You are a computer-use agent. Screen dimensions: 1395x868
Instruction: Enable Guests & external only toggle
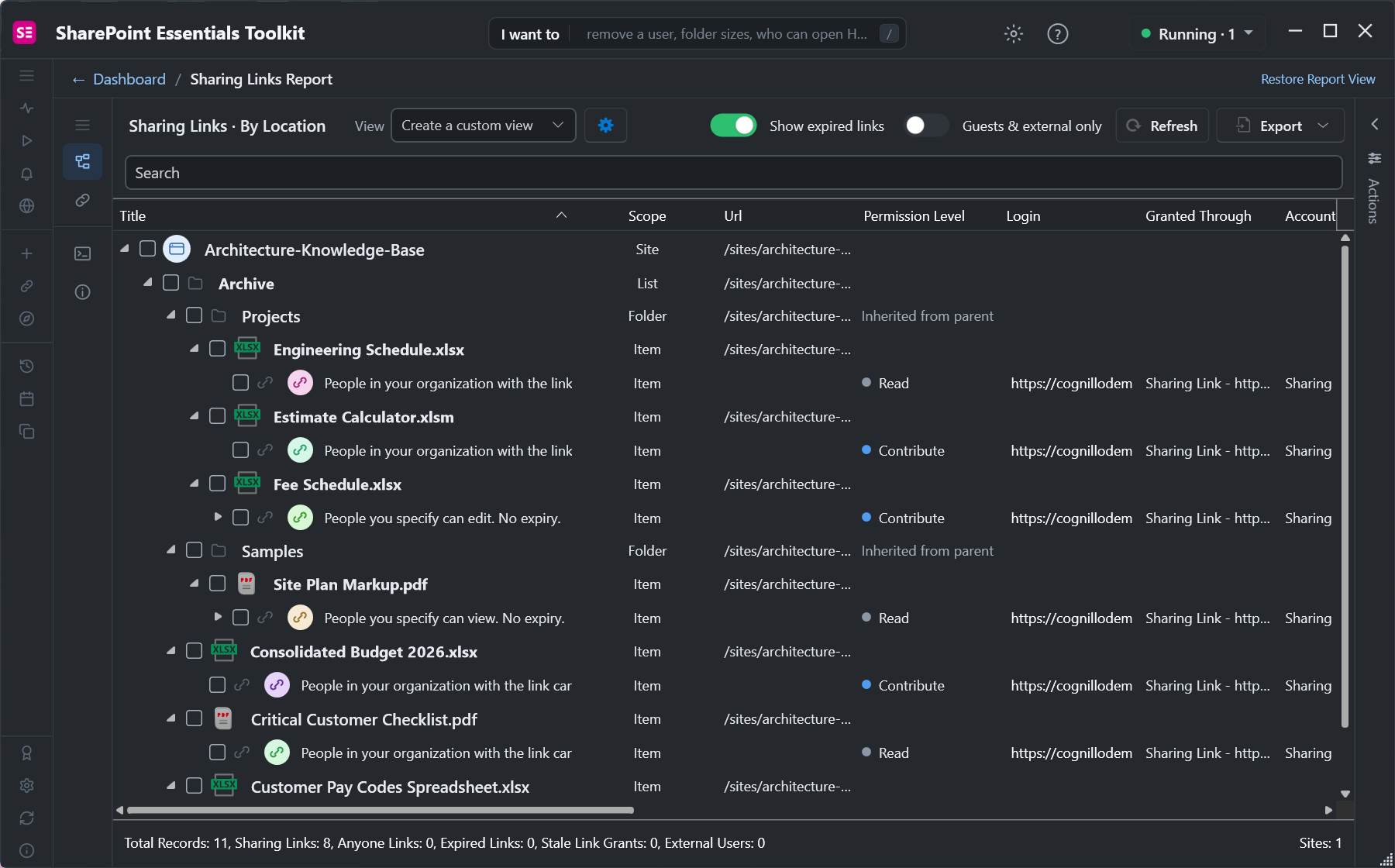click(926, 126)
